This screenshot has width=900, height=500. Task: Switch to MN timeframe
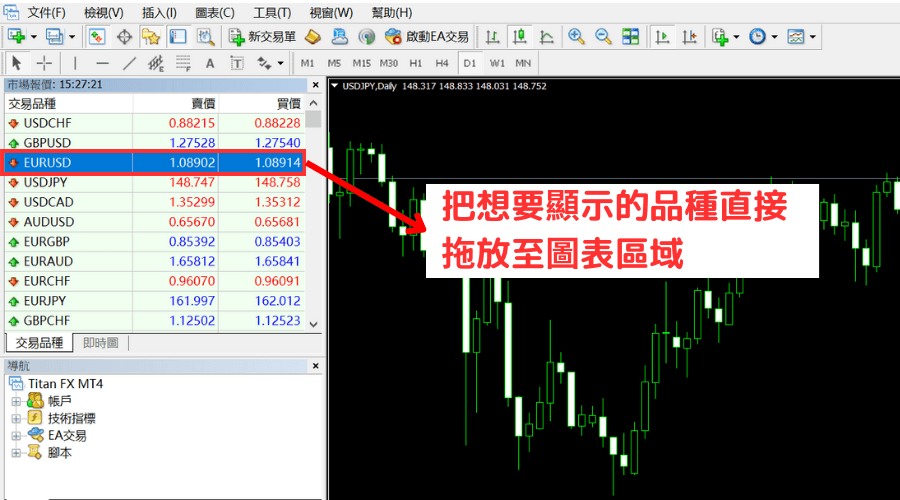[x=523, y=63]
